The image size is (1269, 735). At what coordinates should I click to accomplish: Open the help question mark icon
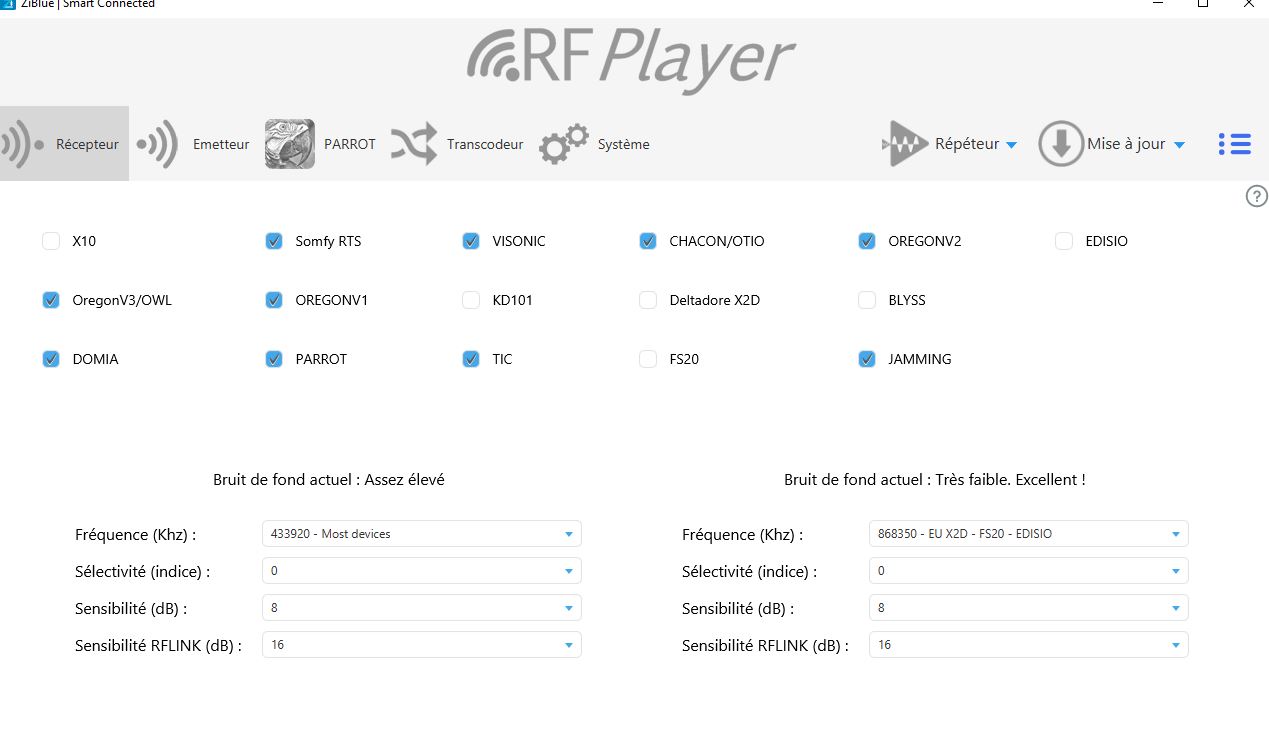1257,196
